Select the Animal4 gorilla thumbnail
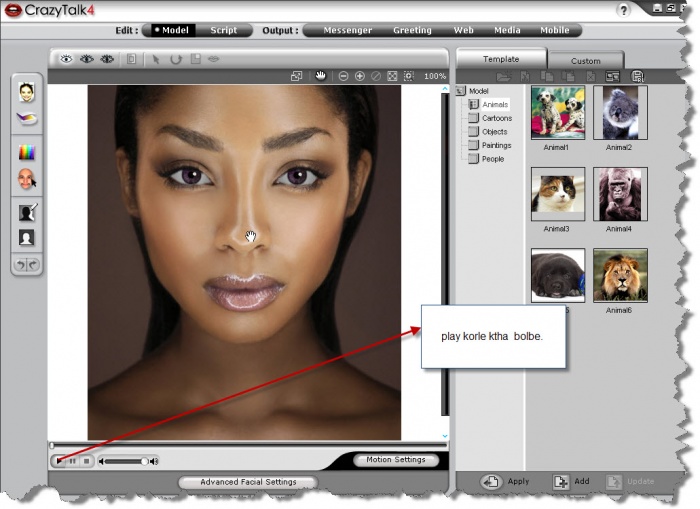The height and width of the screenshot is (509, 700). click(620, 194)
